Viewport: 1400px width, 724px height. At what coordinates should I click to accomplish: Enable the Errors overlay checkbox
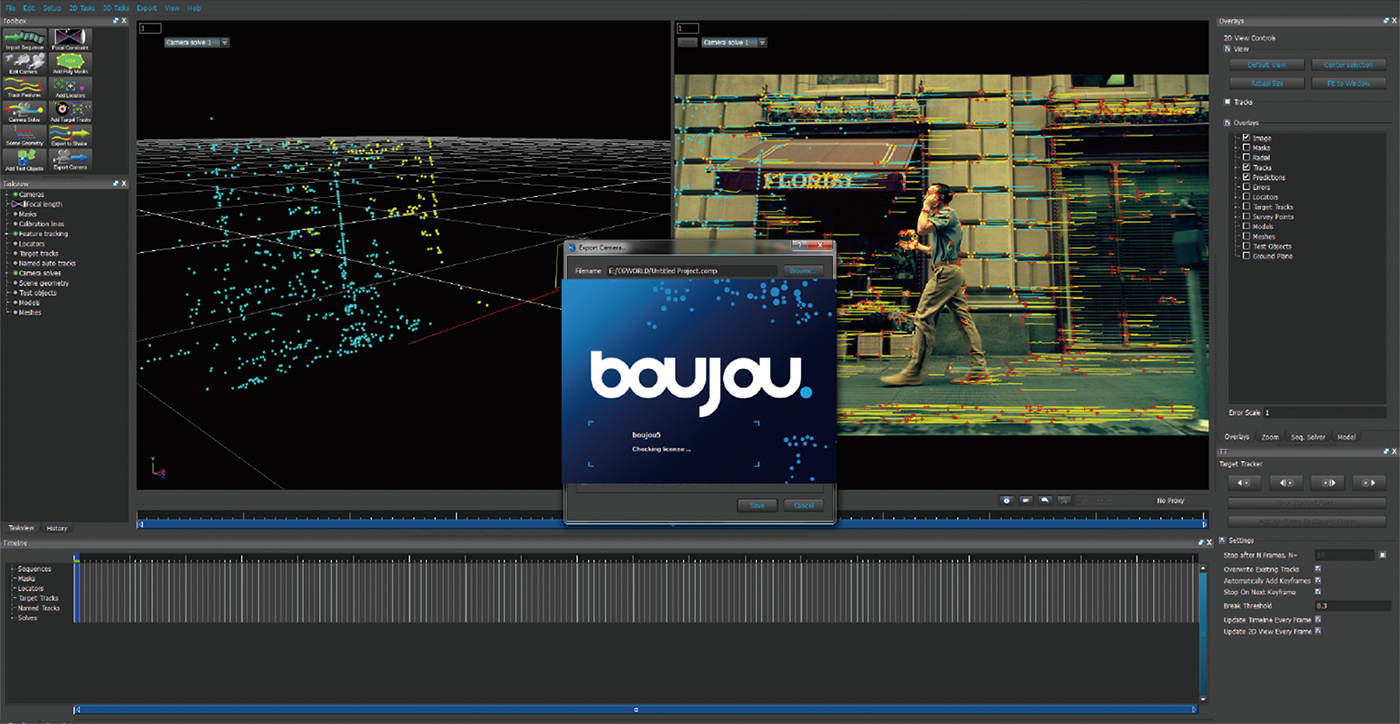point(1245,187)
